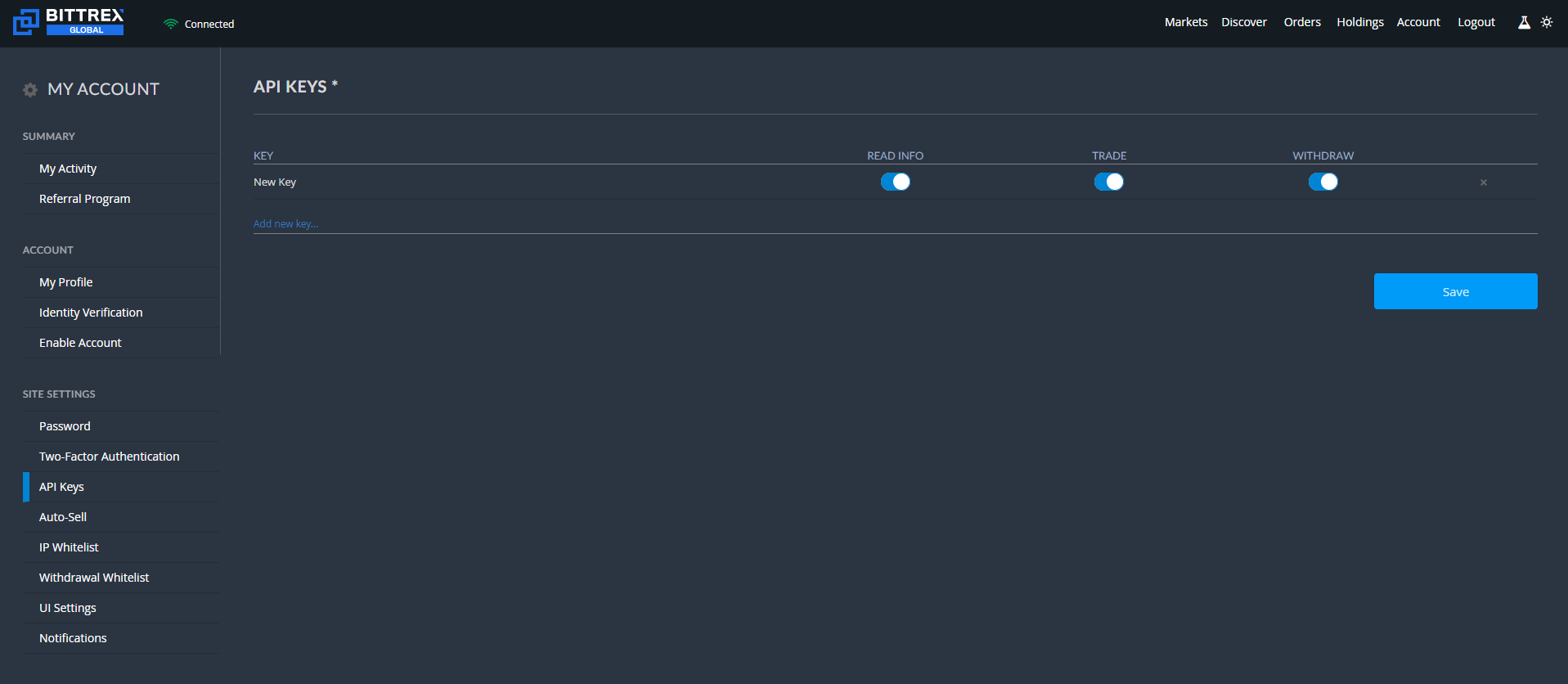Open the Markets menu
Image resolution: width=1568 pixels, height=684 pixels.
click(x=1186, y=22)
